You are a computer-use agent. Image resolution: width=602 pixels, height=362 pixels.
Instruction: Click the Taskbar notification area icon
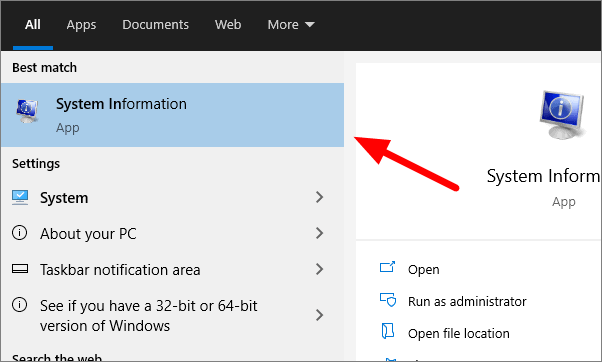[20, 269]
